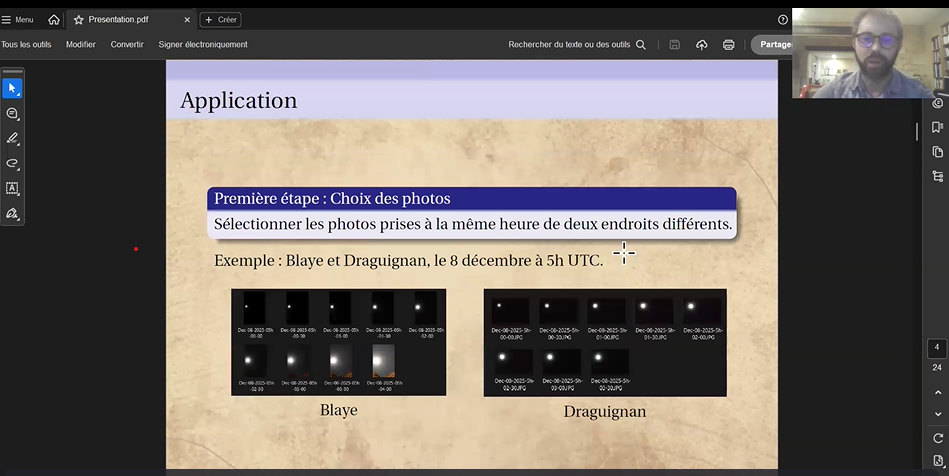The height and width of the screenshot is (476, 949).
Task: Upload file with cloud icon
Action: click(x=701, y=45)
